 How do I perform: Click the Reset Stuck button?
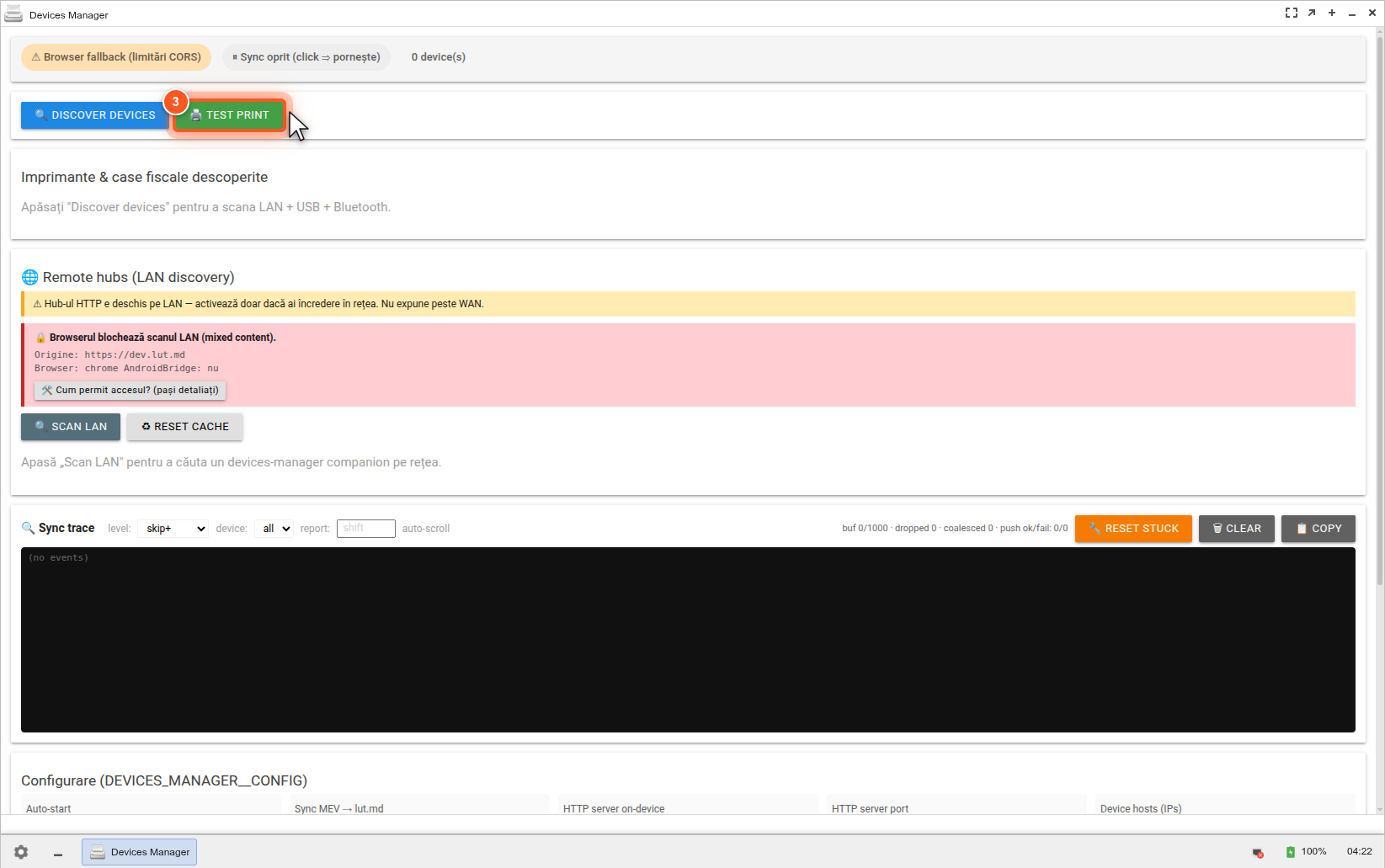(1133, 529)
